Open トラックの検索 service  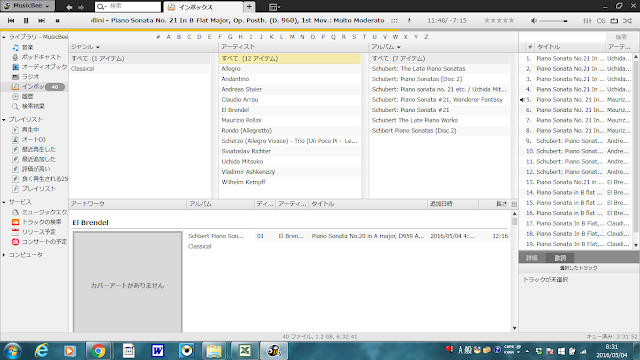pos(41,222)
